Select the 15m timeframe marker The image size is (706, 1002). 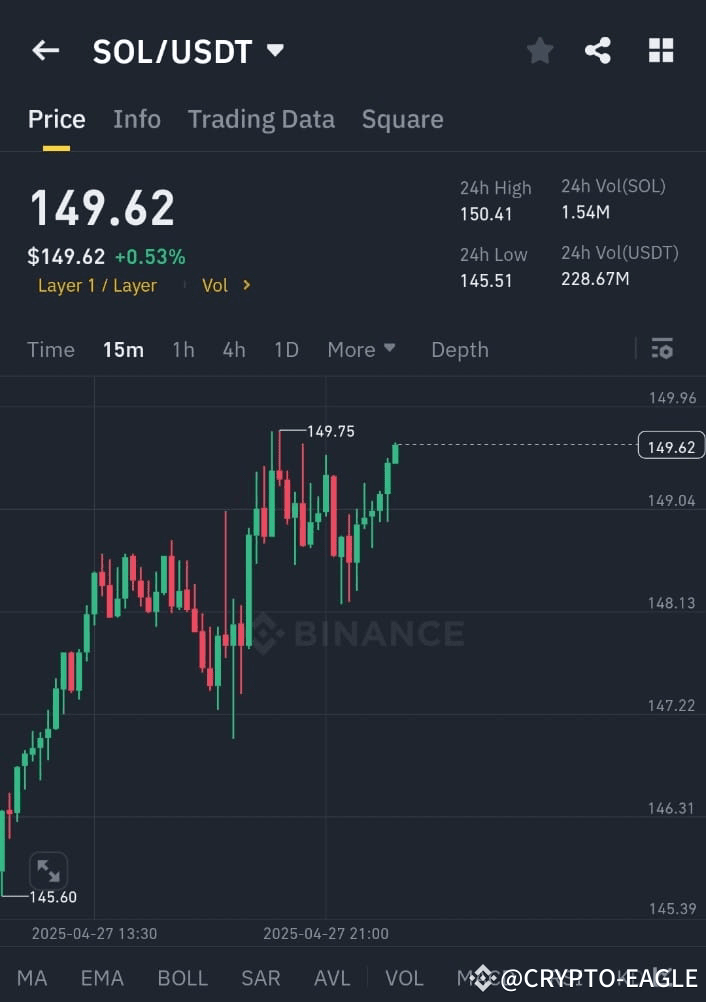[123, 349]
